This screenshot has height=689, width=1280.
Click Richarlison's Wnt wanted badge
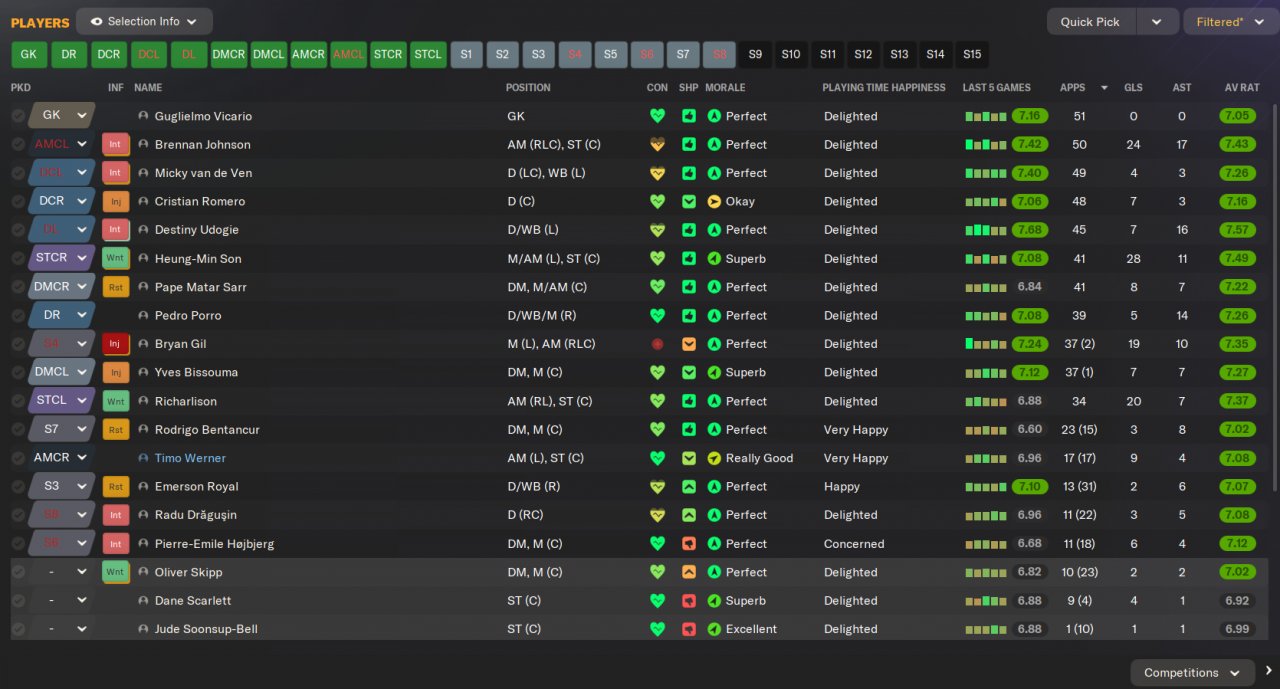click(116, 401)
